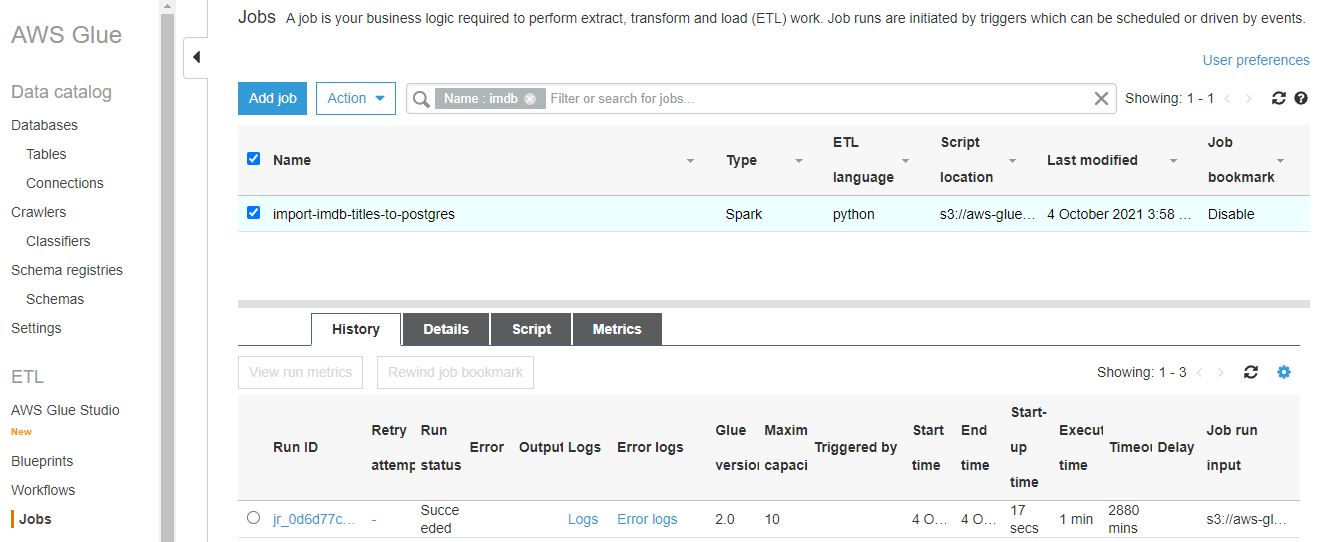The width and height of the screenshot is (1320, 542).
Task: Open Blueprints in the sidebar
Action: (42, 461)
